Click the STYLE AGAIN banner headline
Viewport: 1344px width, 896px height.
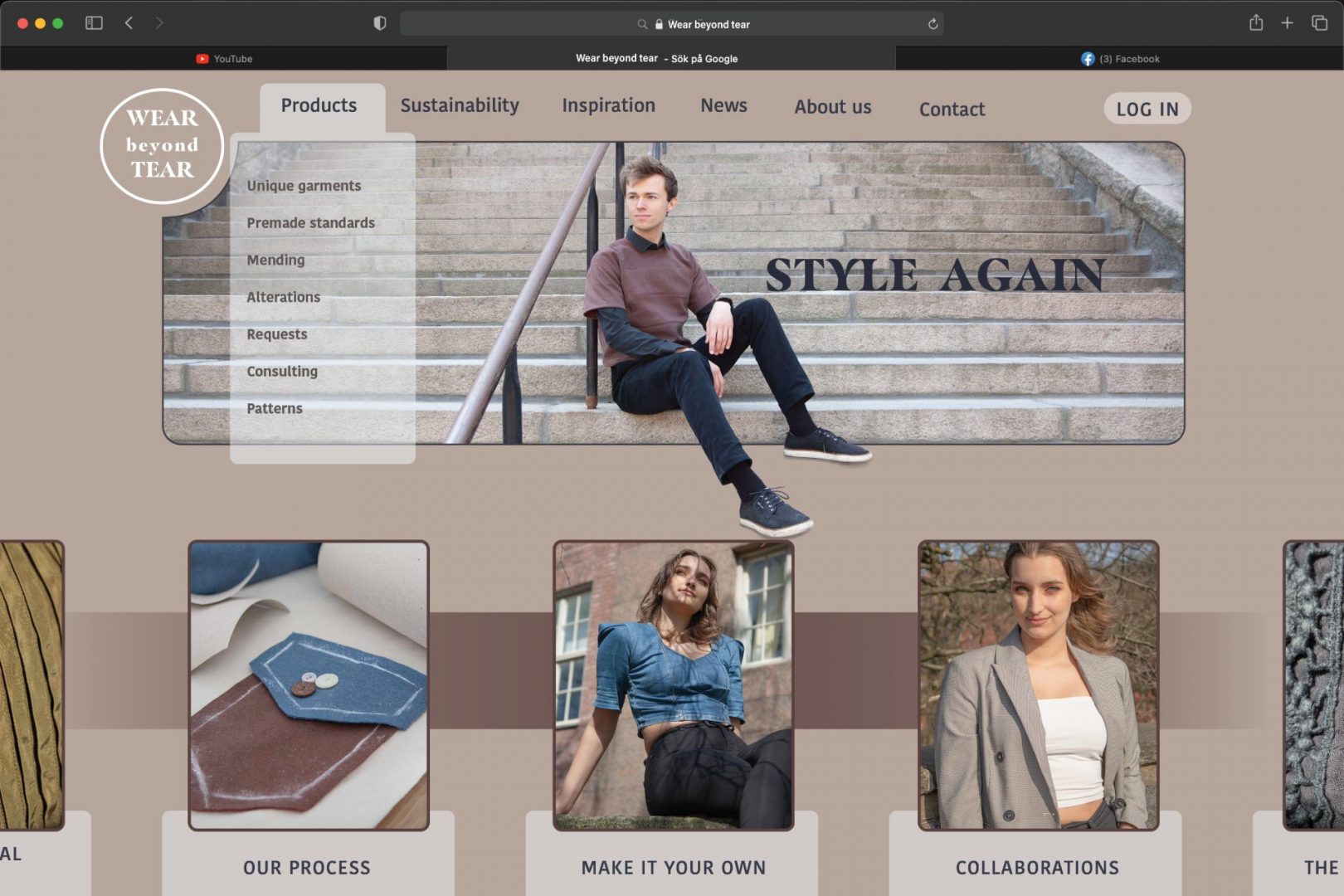[x=935, y=275]
